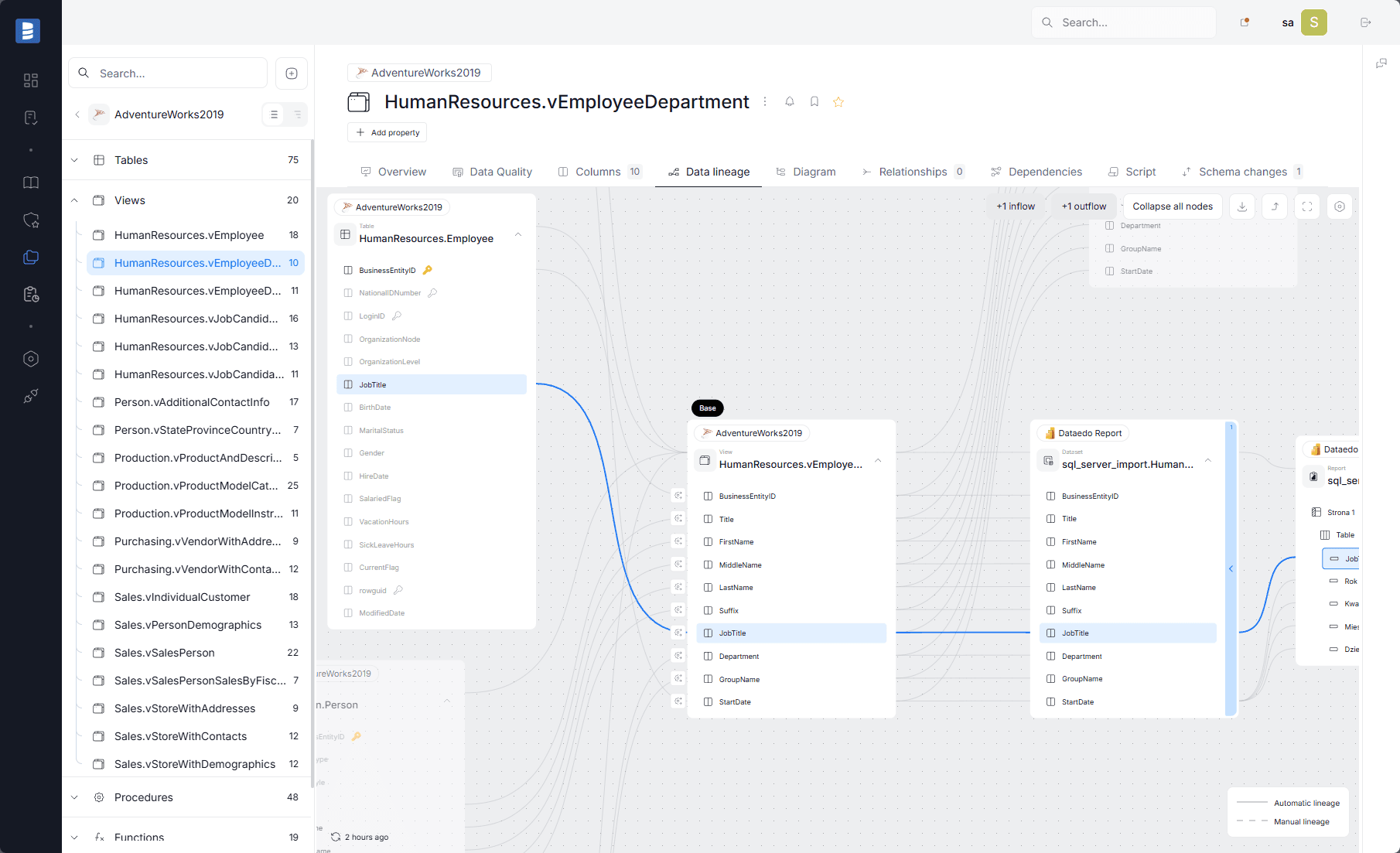Screen dimensions: 1400x853
Task: Open the Relationships tab
Action: pyautogui.click(x=913, y=172)
